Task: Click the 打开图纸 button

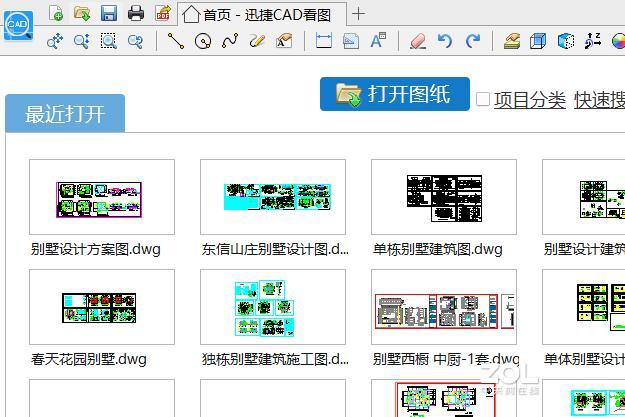Action: [395, 94]
